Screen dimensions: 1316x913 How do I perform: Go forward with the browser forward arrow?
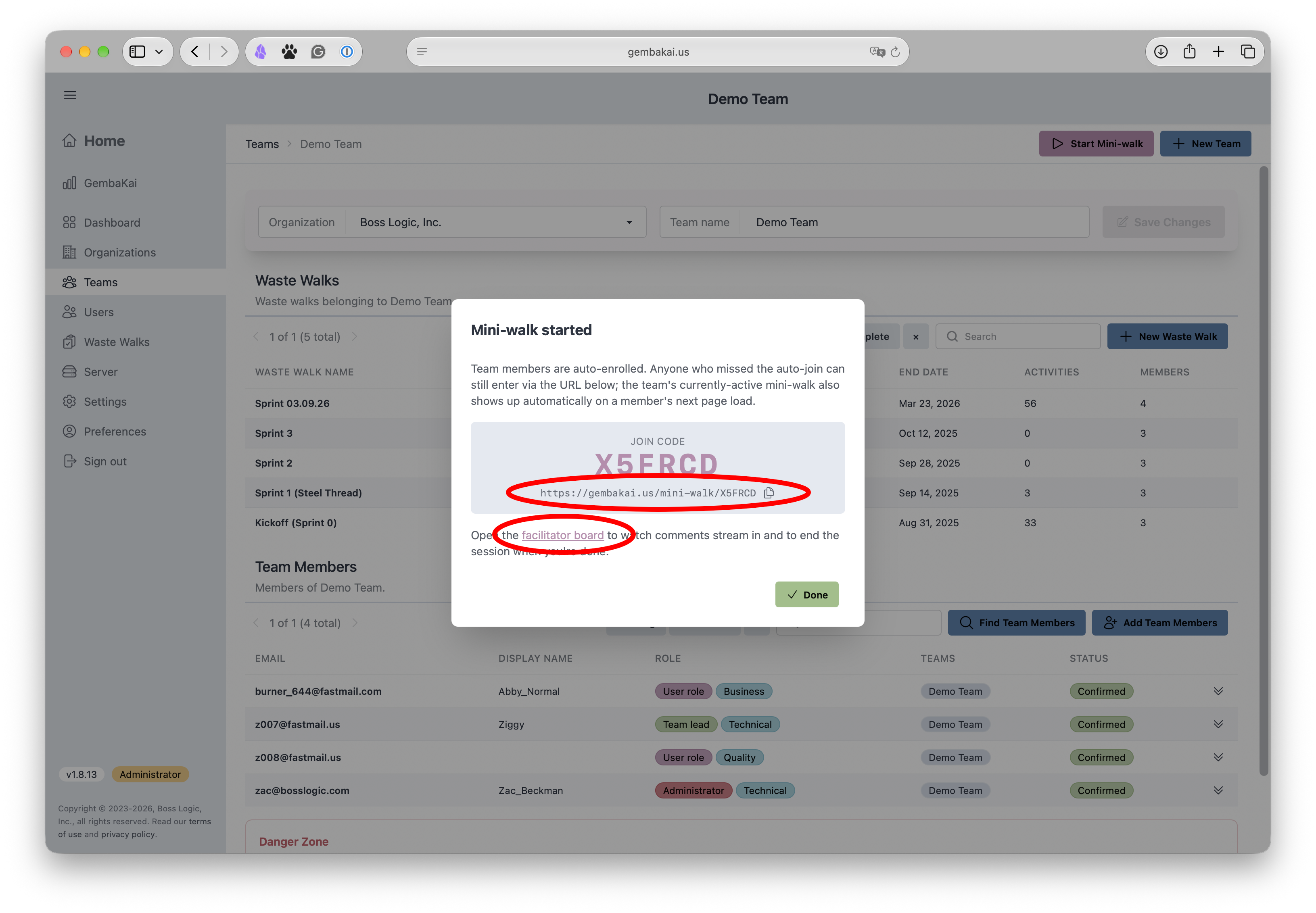(224, 52)
